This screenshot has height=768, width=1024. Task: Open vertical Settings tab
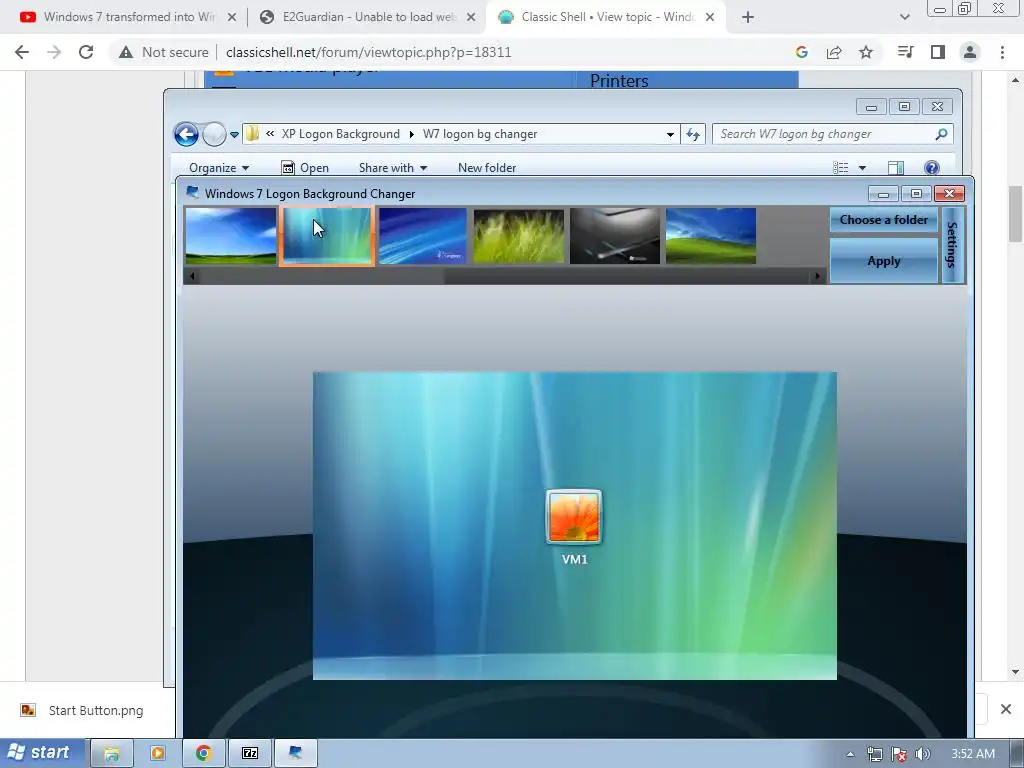953,245
